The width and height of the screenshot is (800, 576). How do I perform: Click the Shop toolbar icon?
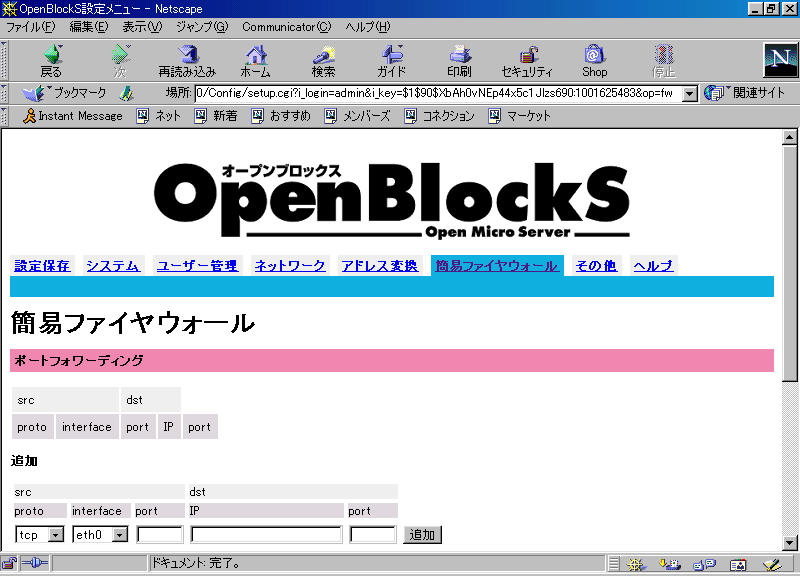pos(595,61)
